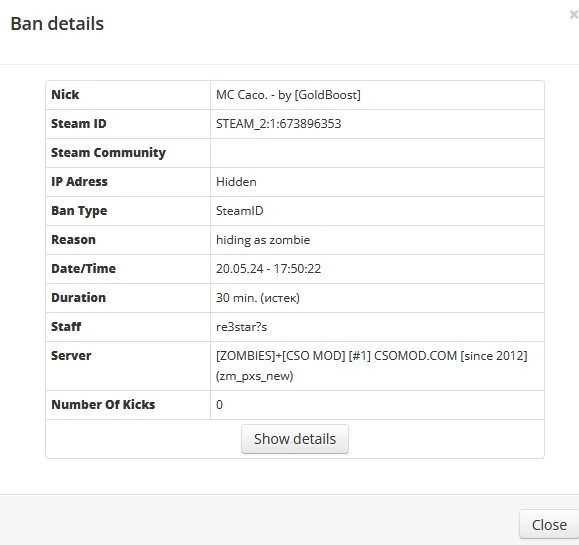This screenshot has height=545, width=579.
Task: Click the Staff row label
Action: coord(66,327)
